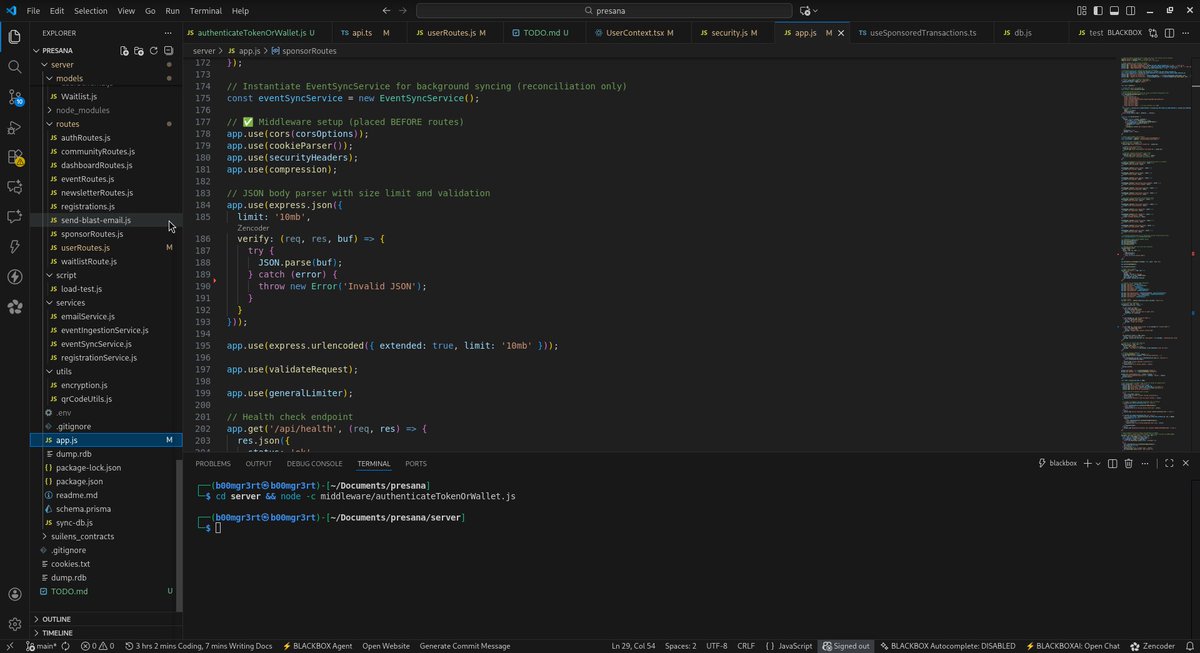Switch to the userRoutes.js tab
Image resolution: width=1200 pixels, height=653 pixels.
(449, 33)
